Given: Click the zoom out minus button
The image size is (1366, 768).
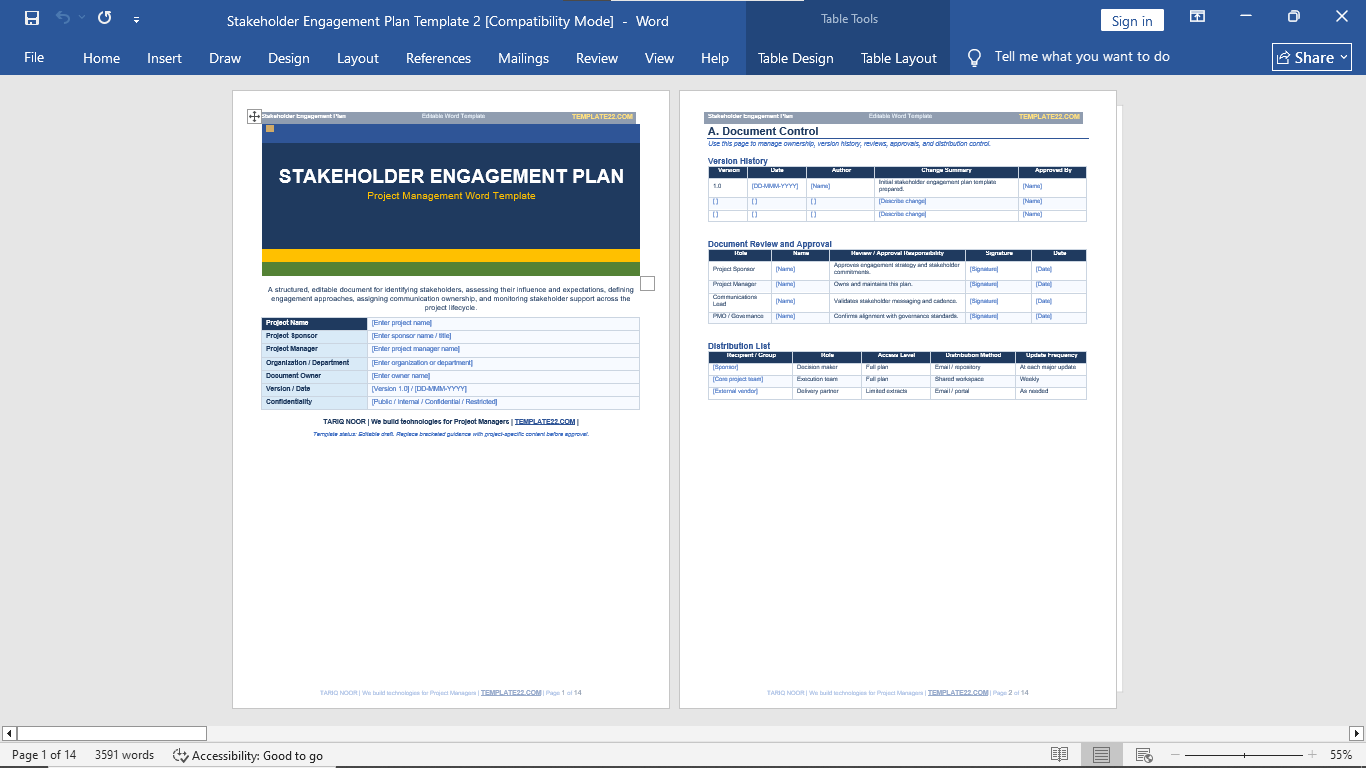Looking at the screenshot, I should point(1175,755).
